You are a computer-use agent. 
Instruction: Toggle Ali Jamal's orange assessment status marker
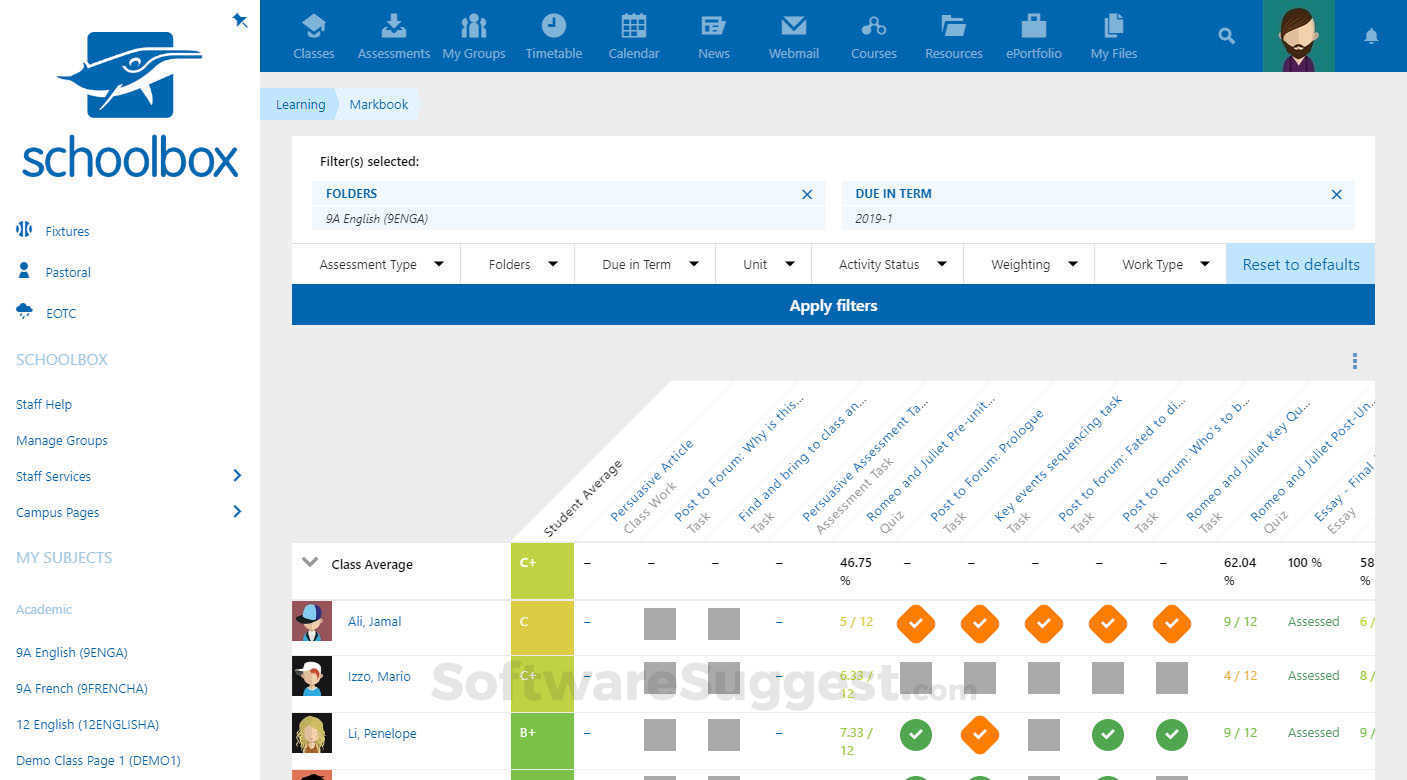coord(916,623)
